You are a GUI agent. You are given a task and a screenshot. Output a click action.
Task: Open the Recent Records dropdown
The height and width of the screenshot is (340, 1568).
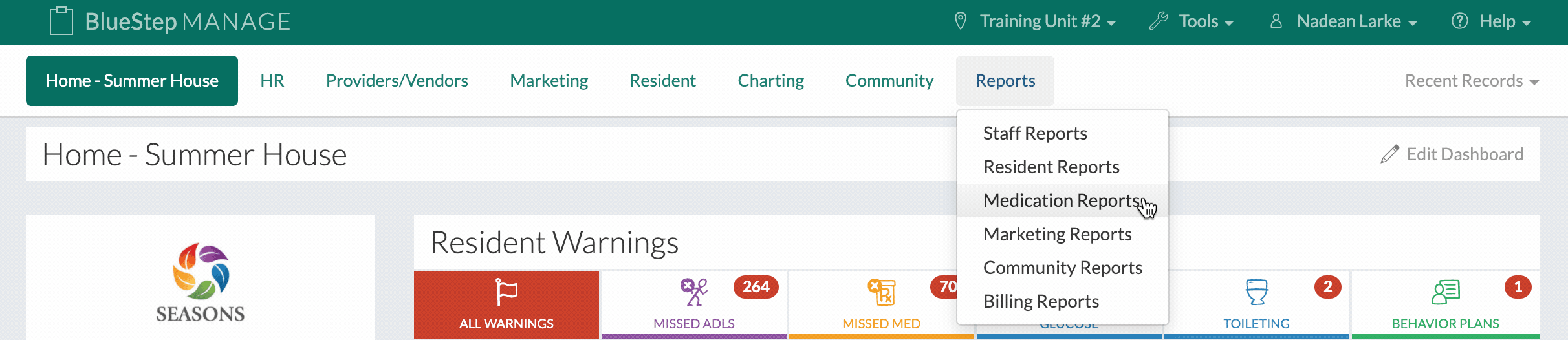(1471, 81)
